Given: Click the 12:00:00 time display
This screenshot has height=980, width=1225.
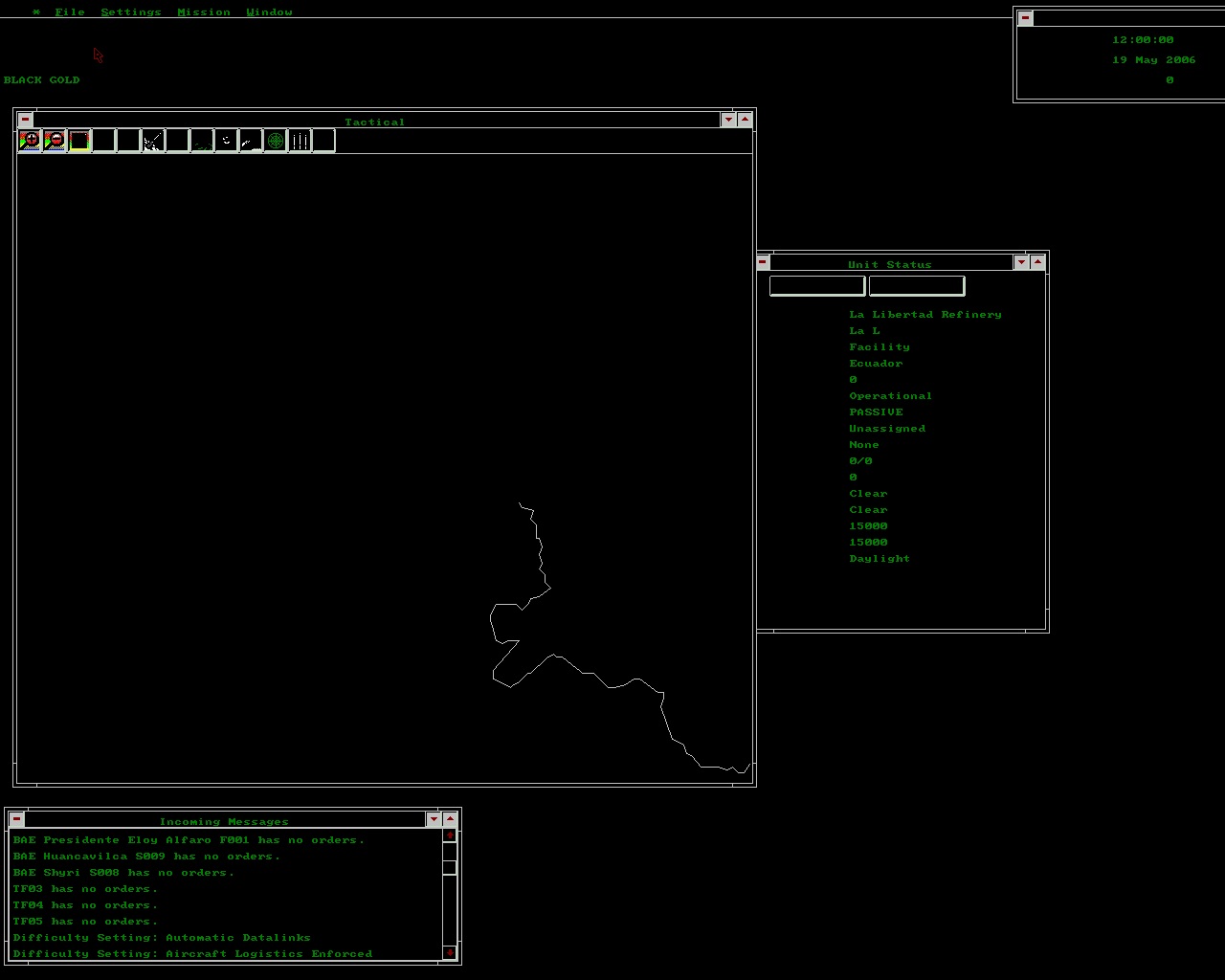Looking at the screenshot, I should point(1143,39).
